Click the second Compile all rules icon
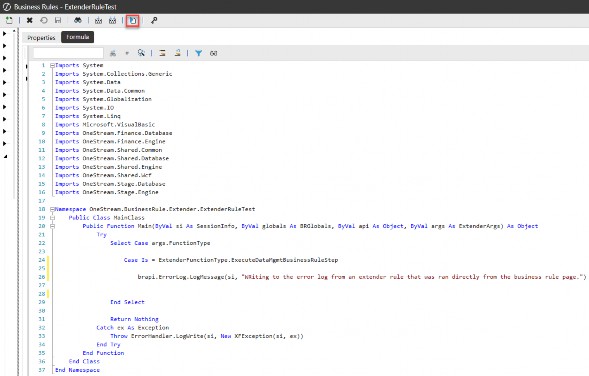The height and width of the screenshot is (376, 589). point(112,21)
